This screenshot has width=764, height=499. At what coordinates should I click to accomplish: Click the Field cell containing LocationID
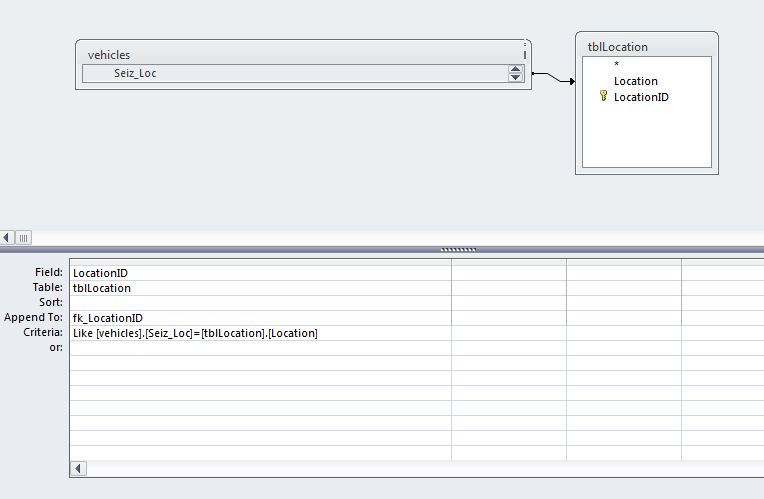click(260, 273)
